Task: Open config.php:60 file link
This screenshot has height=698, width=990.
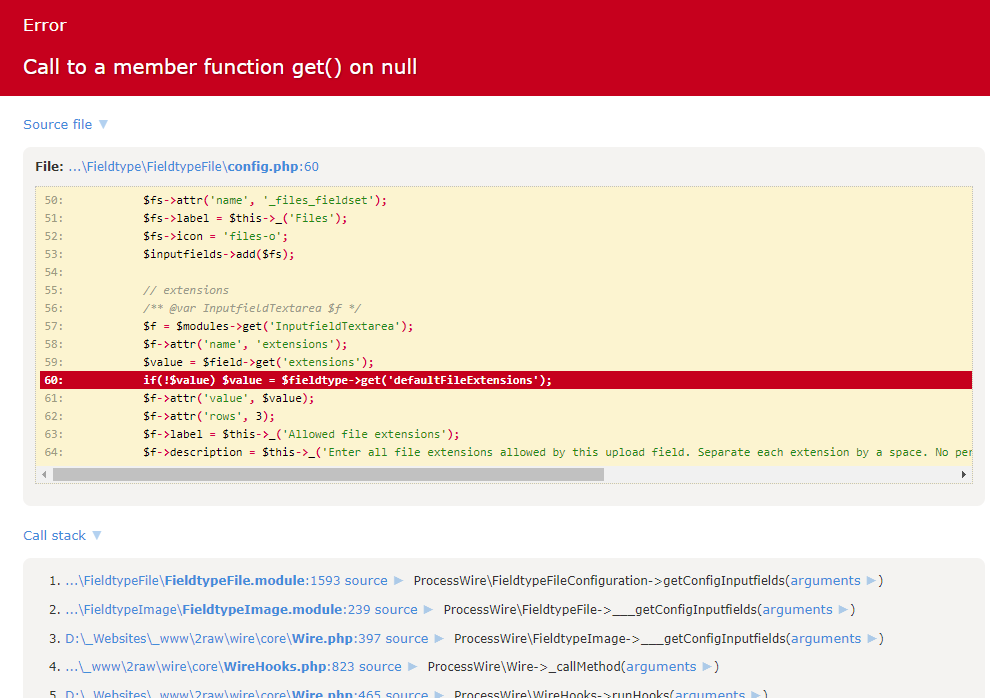Action: (193, 167)
